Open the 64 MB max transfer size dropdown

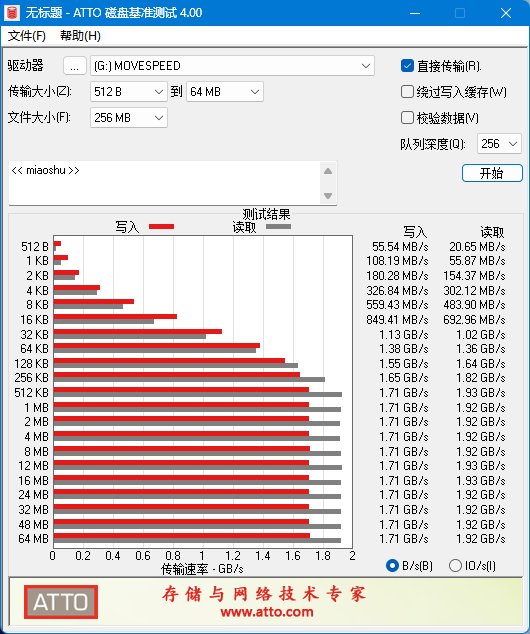coord(224,92)
